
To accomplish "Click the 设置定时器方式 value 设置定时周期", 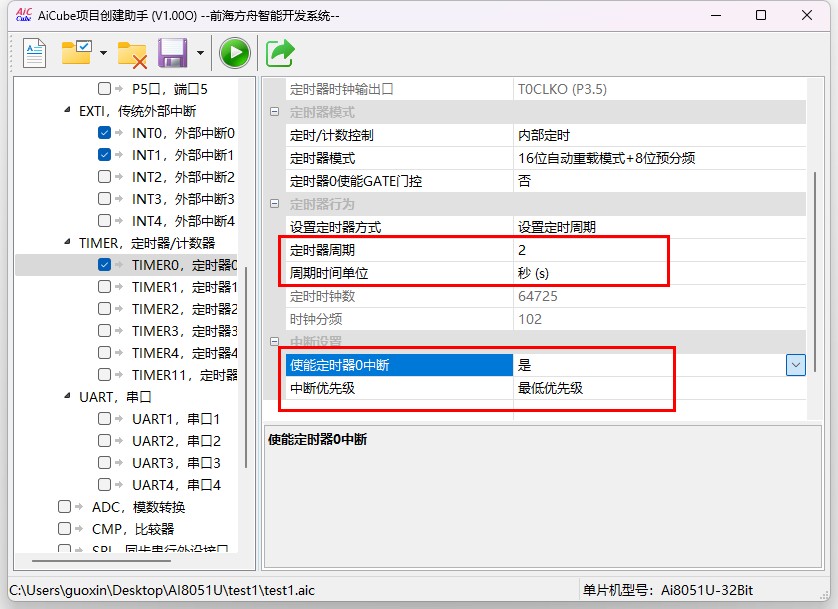I will point(659,227).
